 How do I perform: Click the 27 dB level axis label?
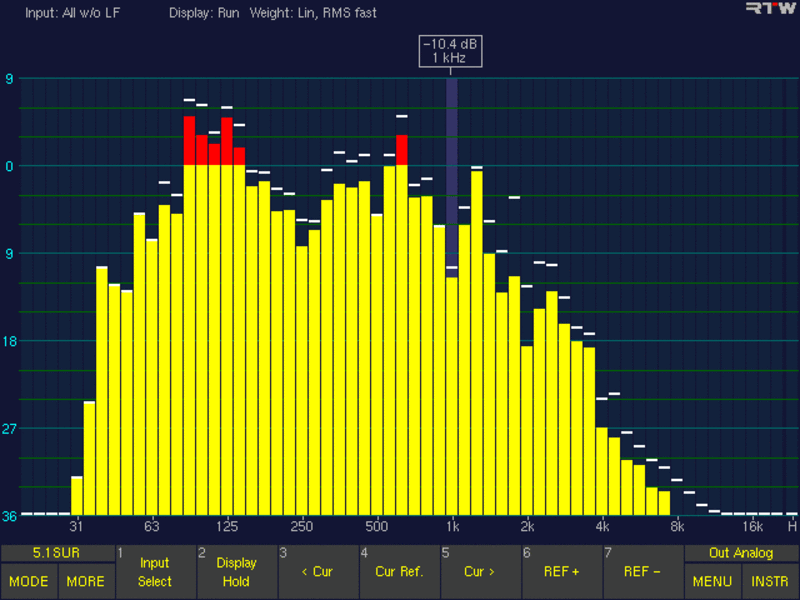pos(9,429)
